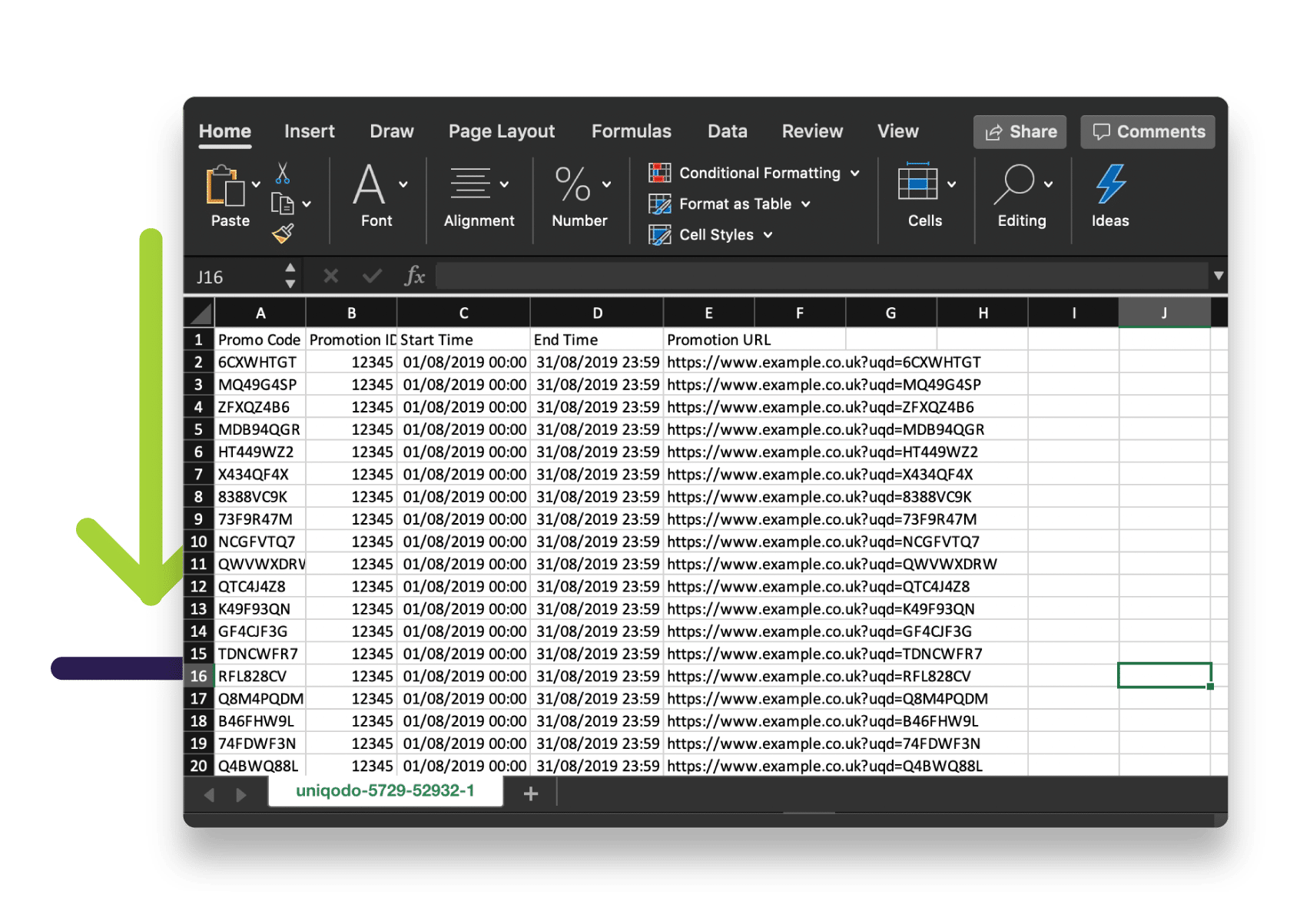The height and width of the screenshot is (924, 1290).
Task: Go to next sheet arrow
Action: pyautogui.click(x=241, y=795)
